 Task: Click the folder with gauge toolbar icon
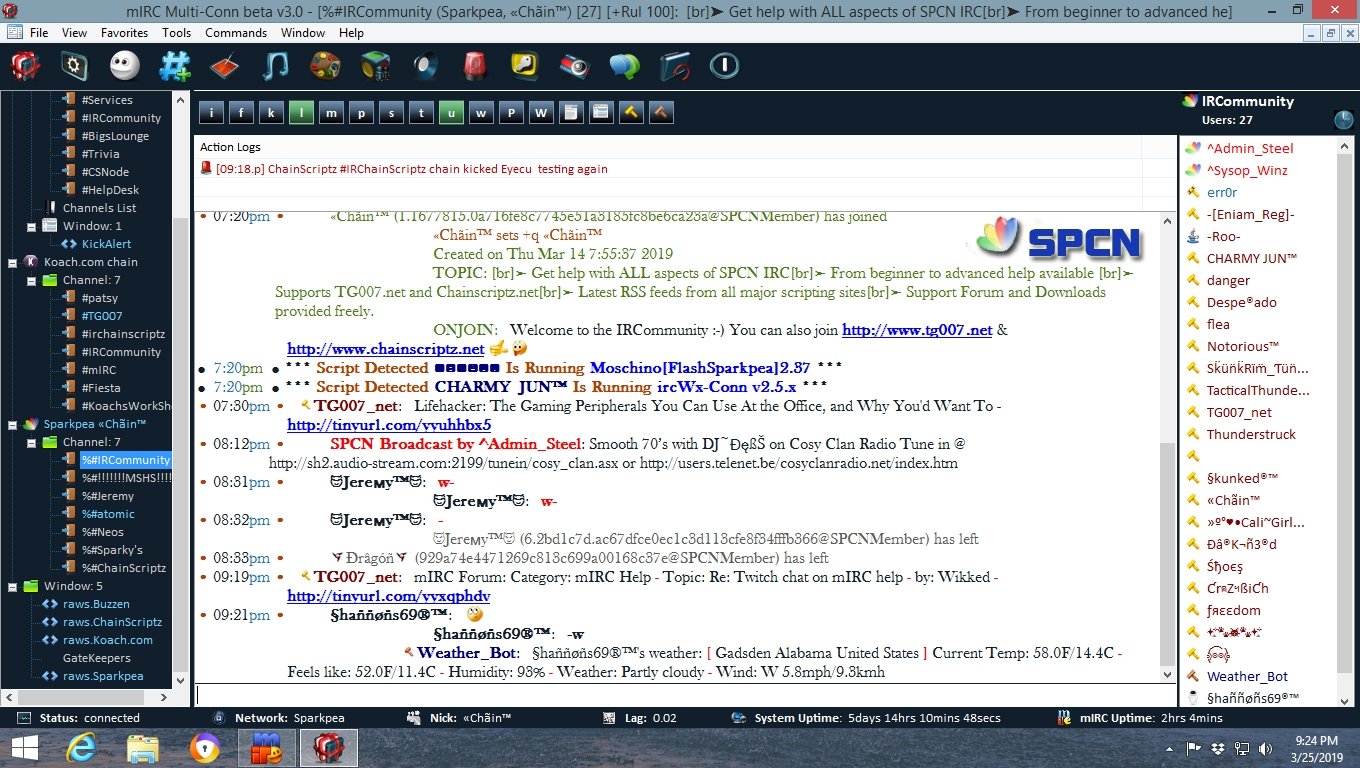[x=675, y=66]
